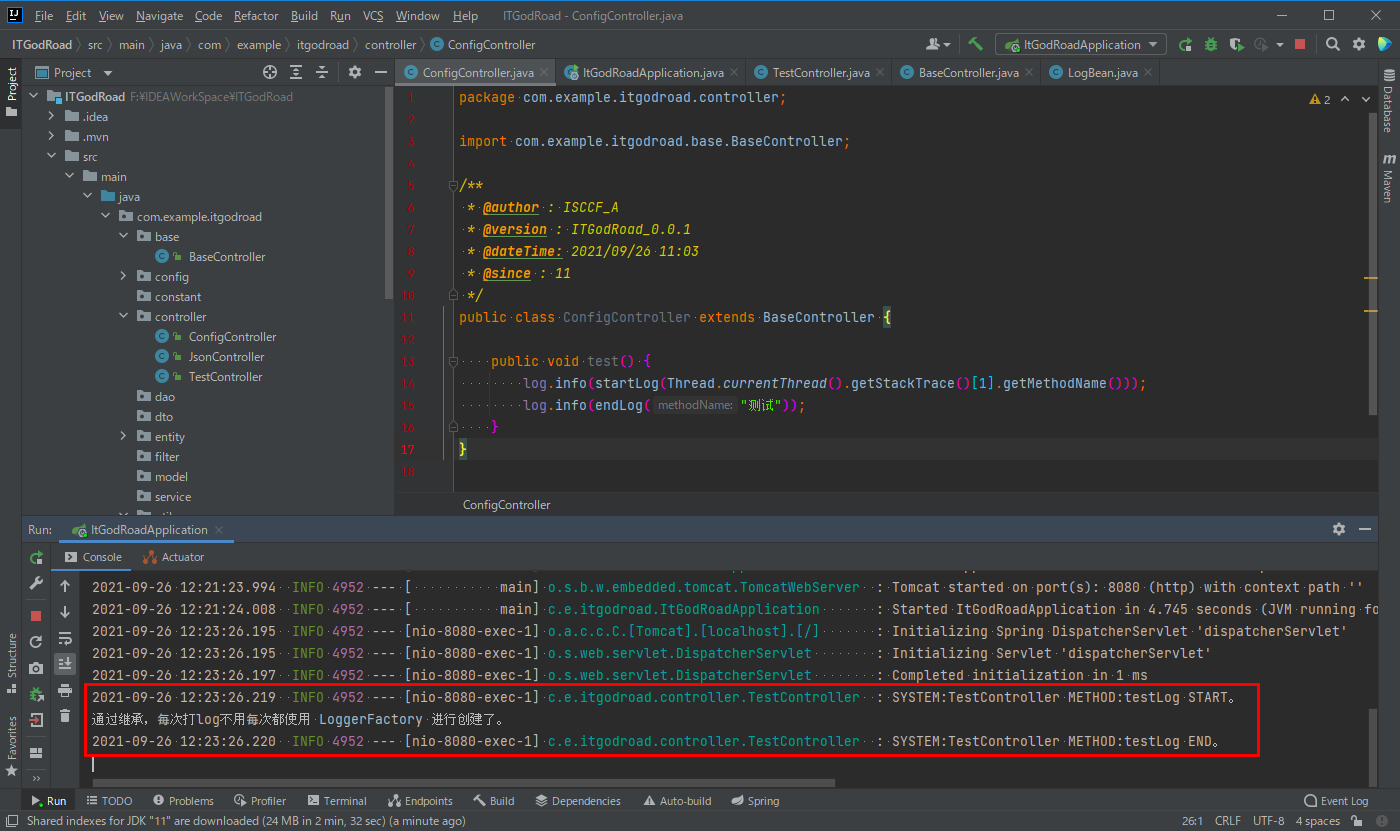Image resolution: width=1400 pixels, height=831 pixels.
Task: Switch to the Actuator tab in the Run panel
Action: [174, 557]
